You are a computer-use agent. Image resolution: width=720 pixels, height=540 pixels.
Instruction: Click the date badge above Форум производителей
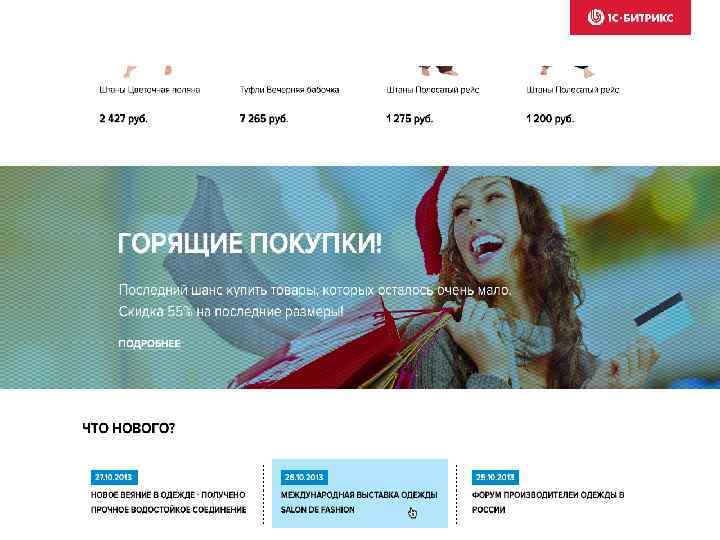[x=495, y=477]
